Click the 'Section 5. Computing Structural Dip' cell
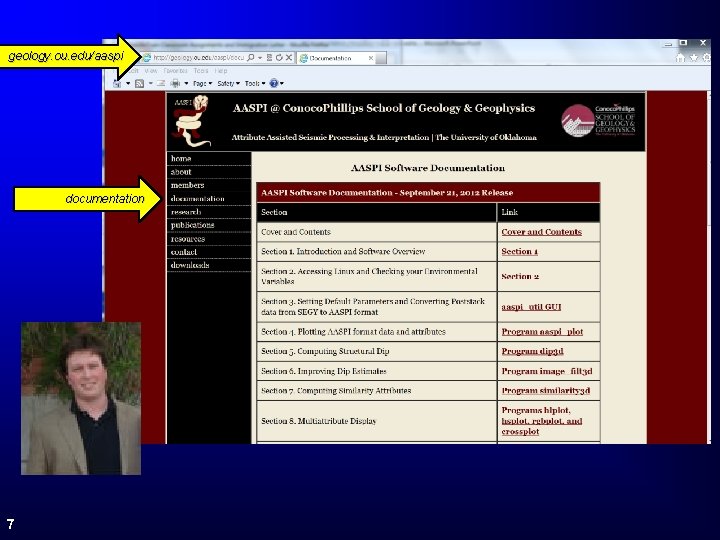The height and width of the screenshot is (540, 720). (377, 351)
